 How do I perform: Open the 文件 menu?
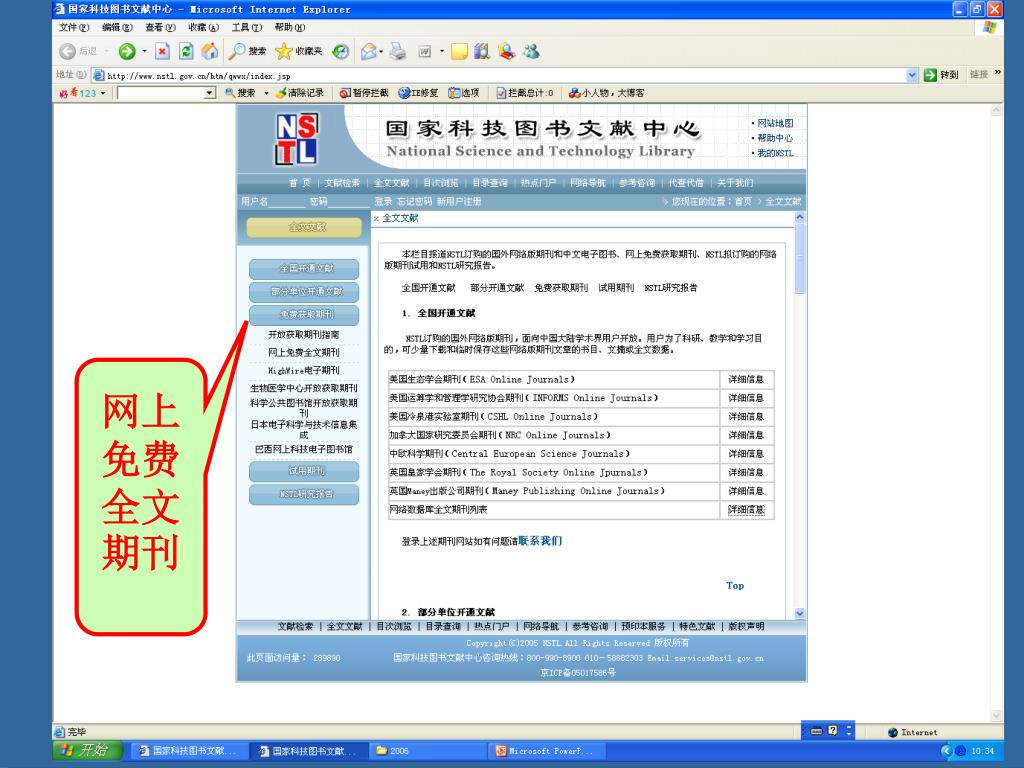pos(74,27)
